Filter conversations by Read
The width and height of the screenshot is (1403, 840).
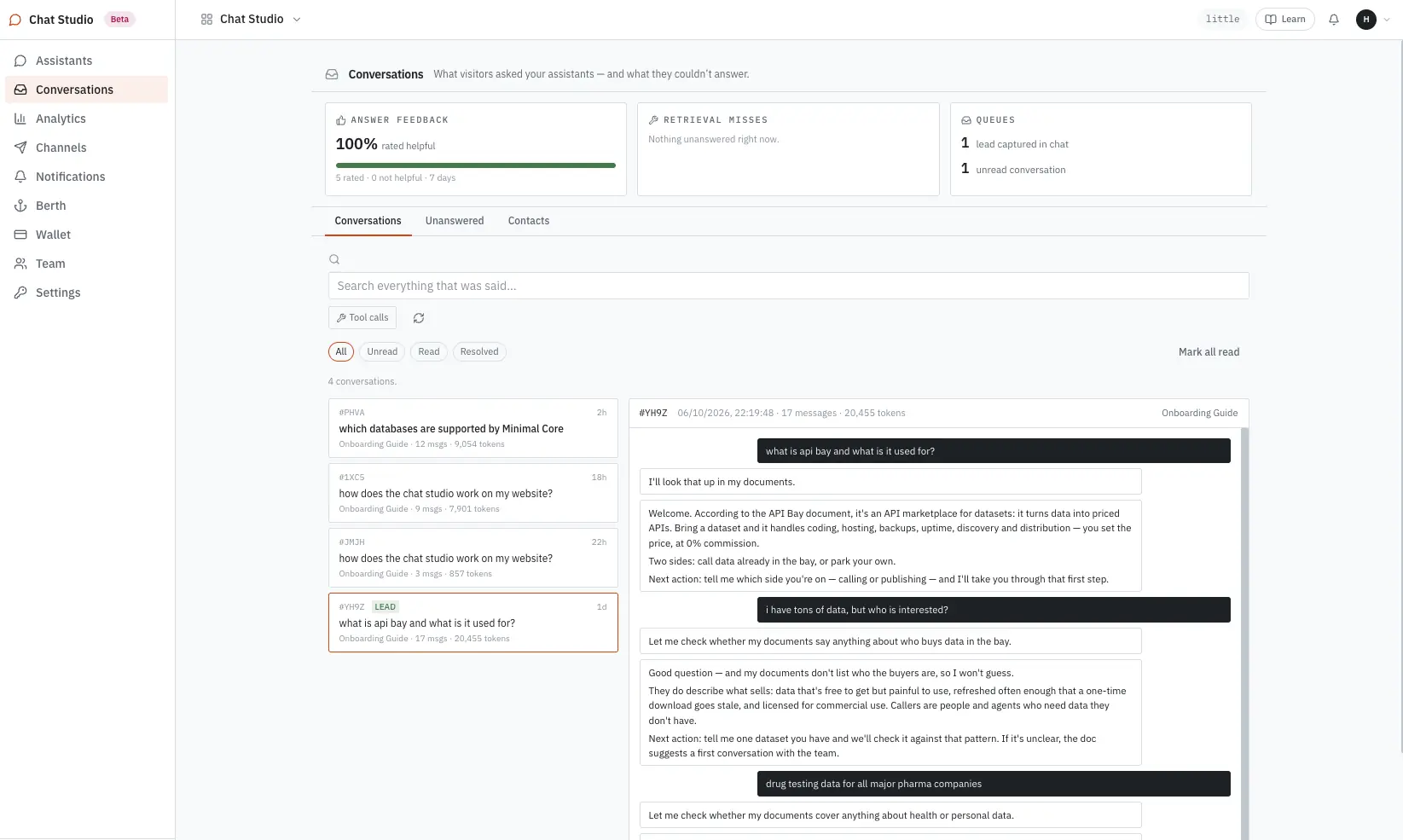pos(429,351)
